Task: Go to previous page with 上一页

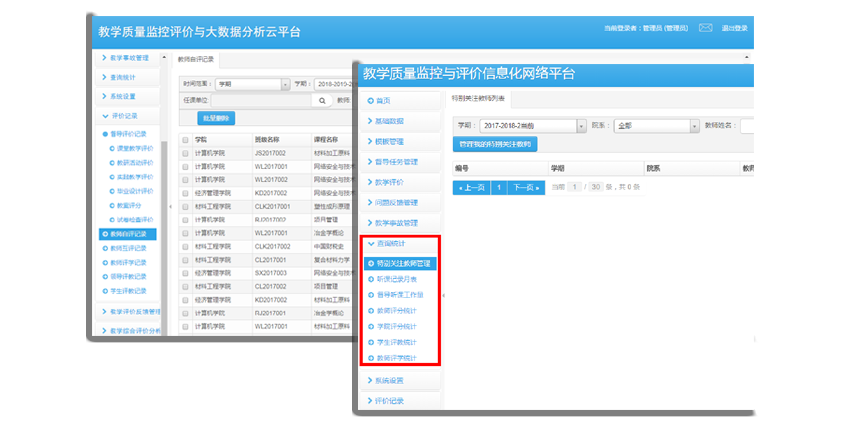Action: (472, 188)
